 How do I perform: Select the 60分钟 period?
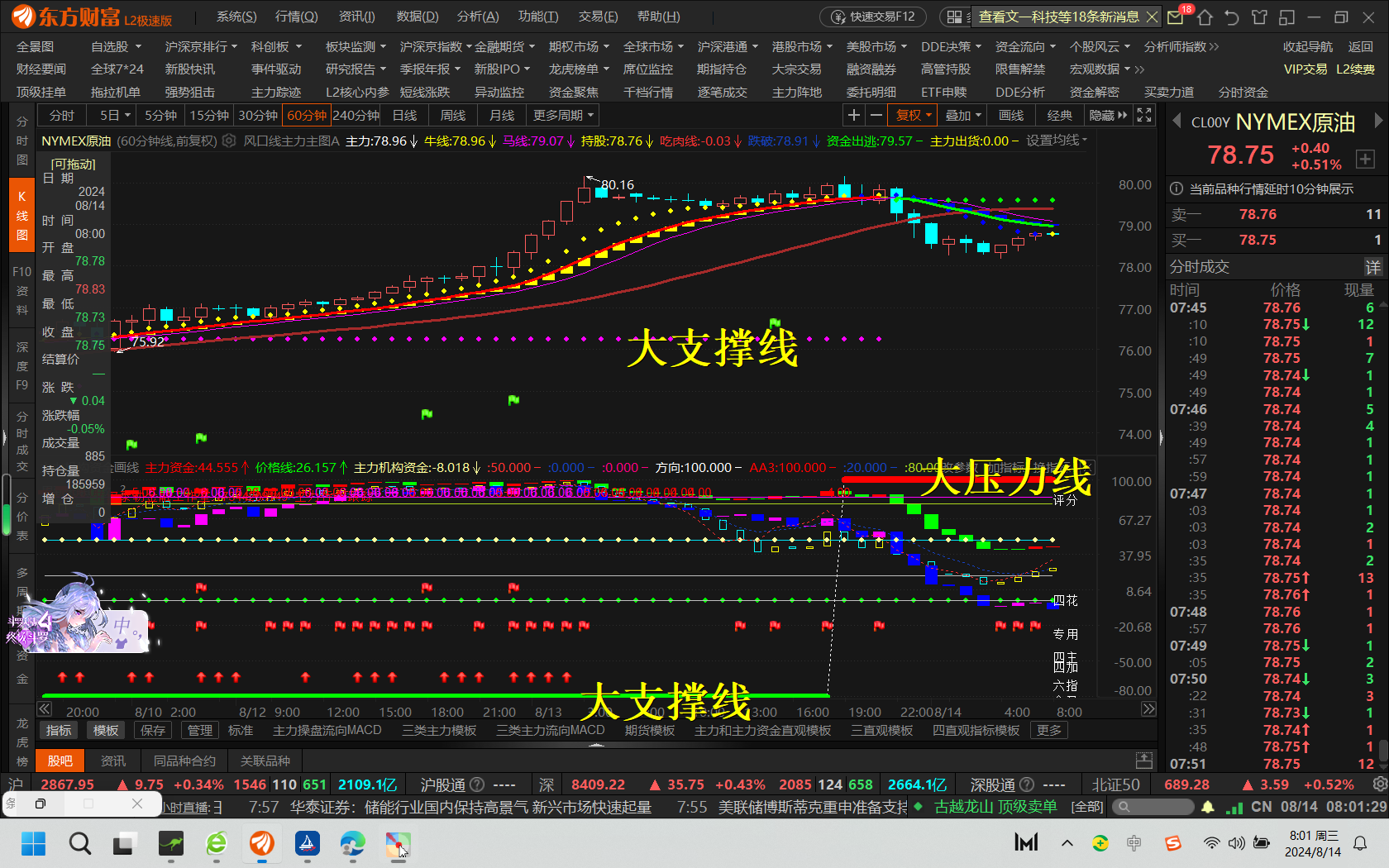pos(307,115)
